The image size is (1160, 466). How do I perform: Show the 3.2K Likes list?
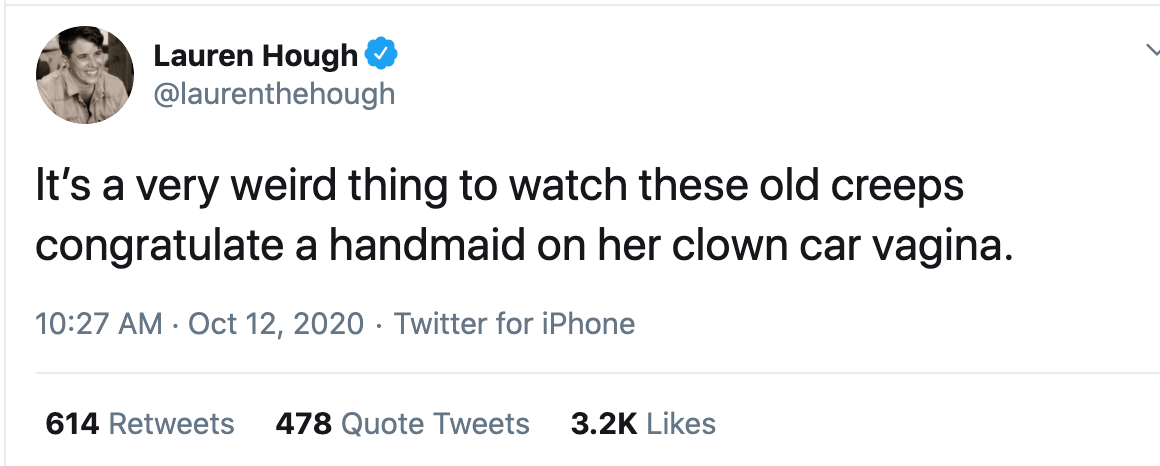(x=643, y=424)
